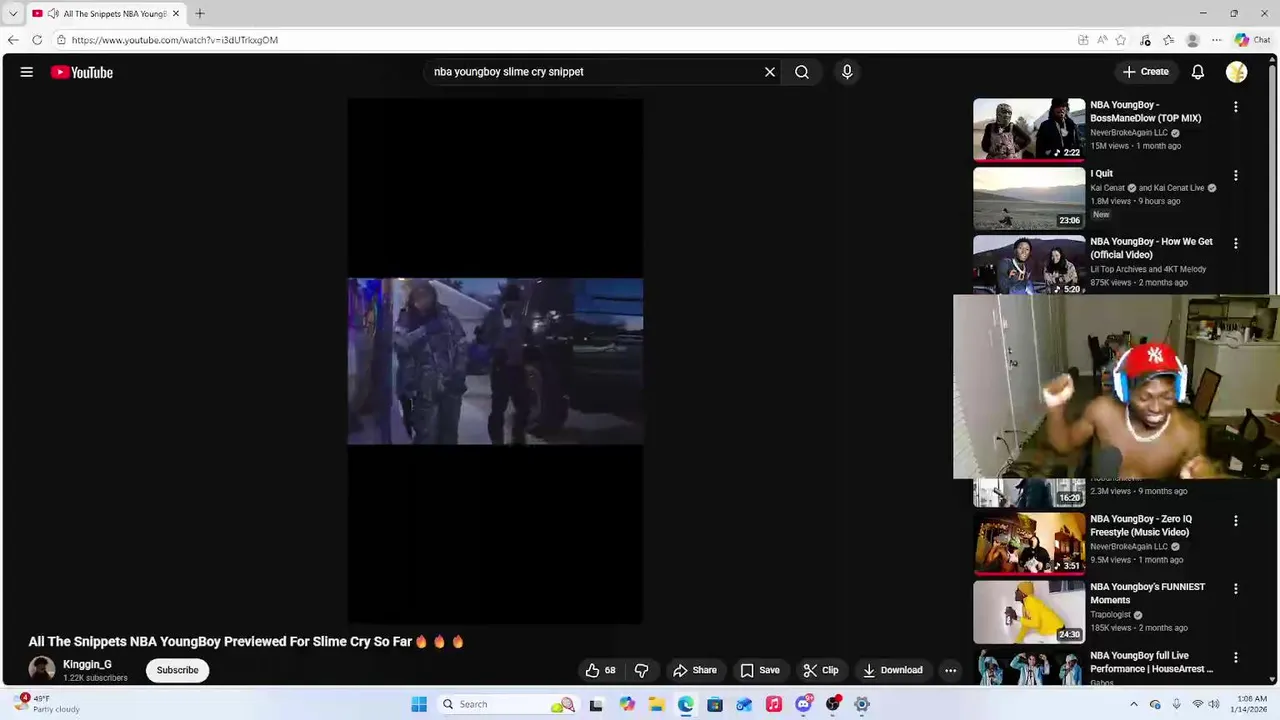
Task: Subscribe to Kinggin_G channel
Action: click(x=177, y=670)
